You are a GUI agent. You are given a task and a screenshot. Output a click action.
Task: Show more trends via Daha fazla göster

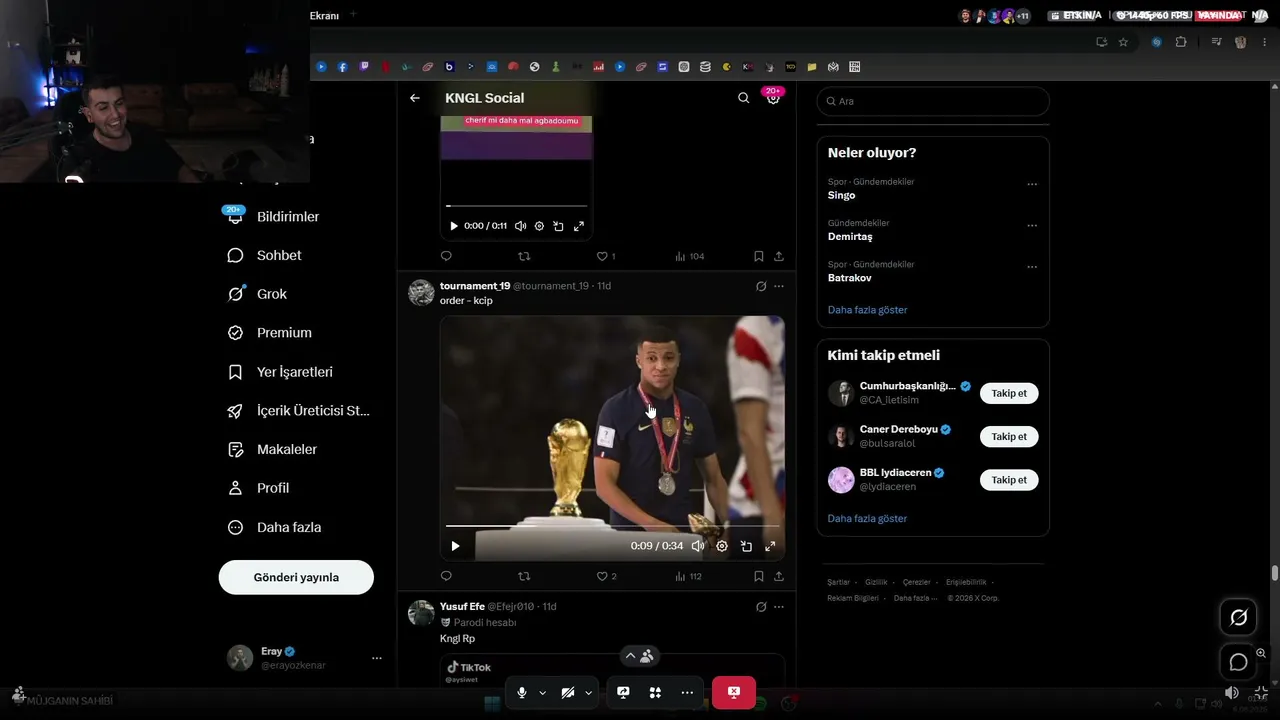tap(867, 310)
